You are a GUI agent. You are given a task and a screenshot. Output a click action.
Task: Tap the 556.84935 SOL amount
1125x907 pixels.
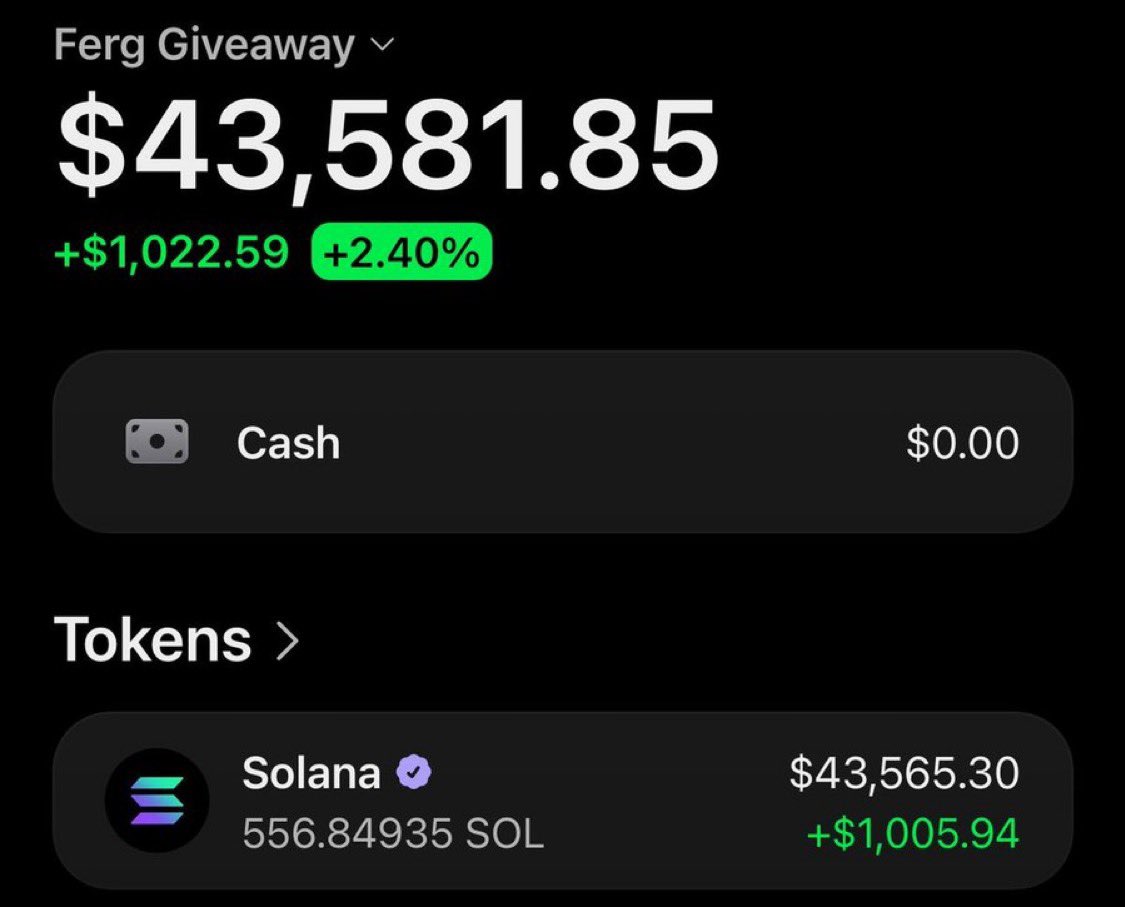pos(393,833)
